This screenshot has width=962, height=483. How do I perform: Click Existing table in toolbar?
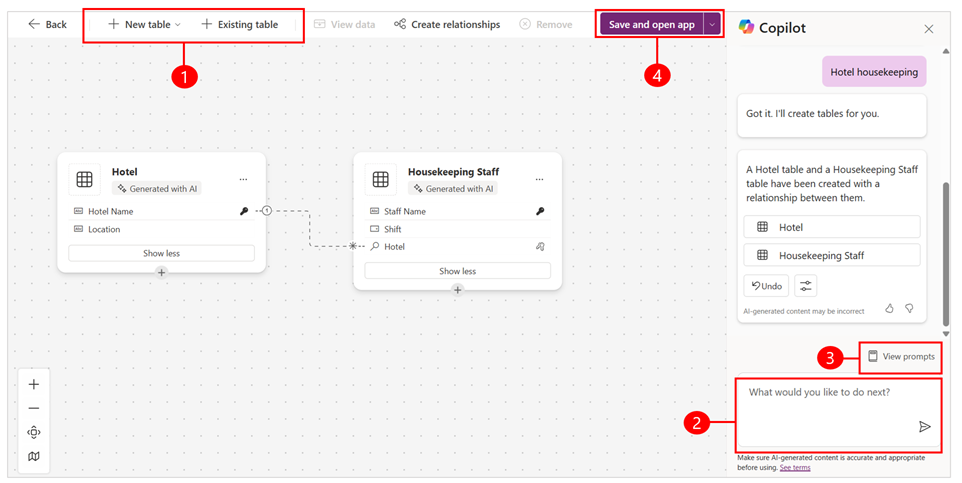pos(240,24)
